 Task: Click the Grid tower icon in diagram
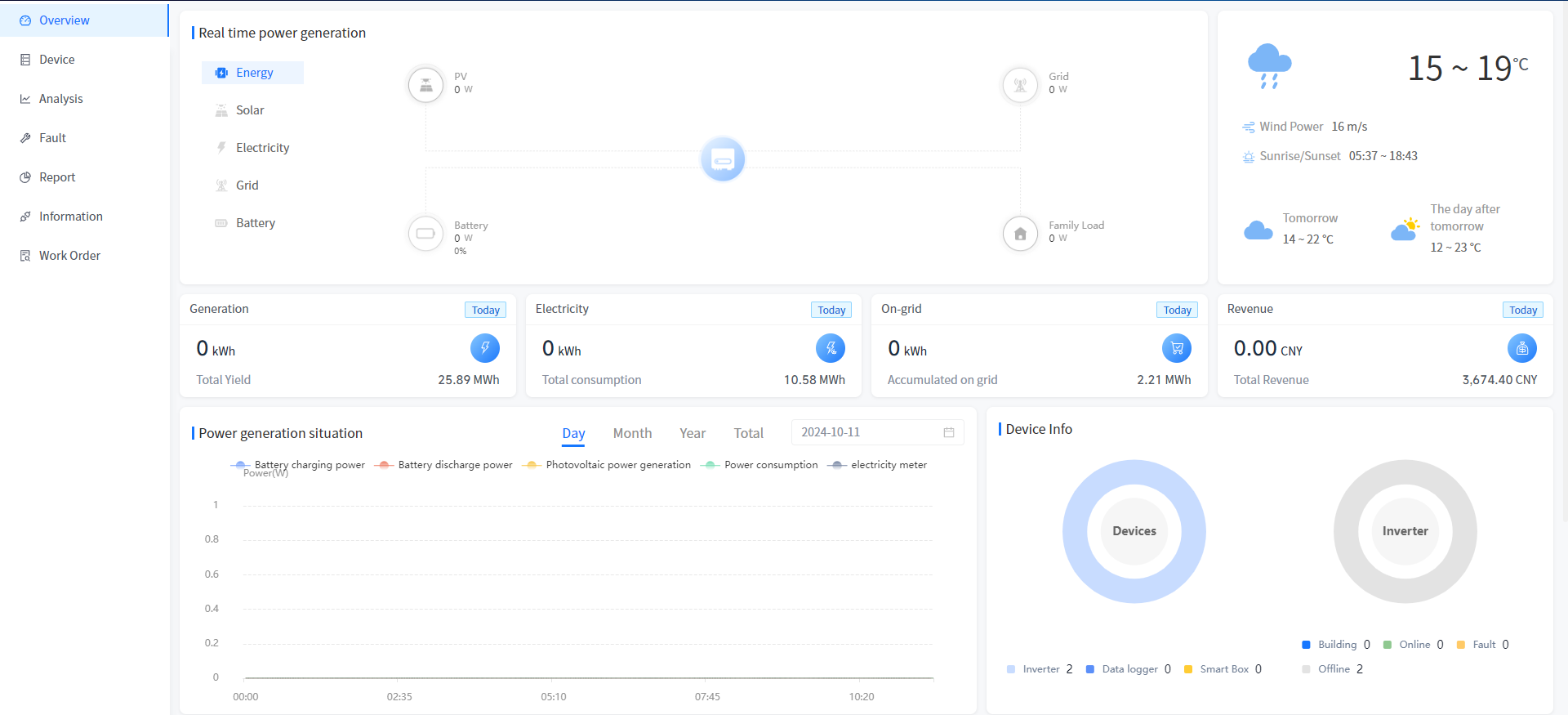[x=1020, y=84]
